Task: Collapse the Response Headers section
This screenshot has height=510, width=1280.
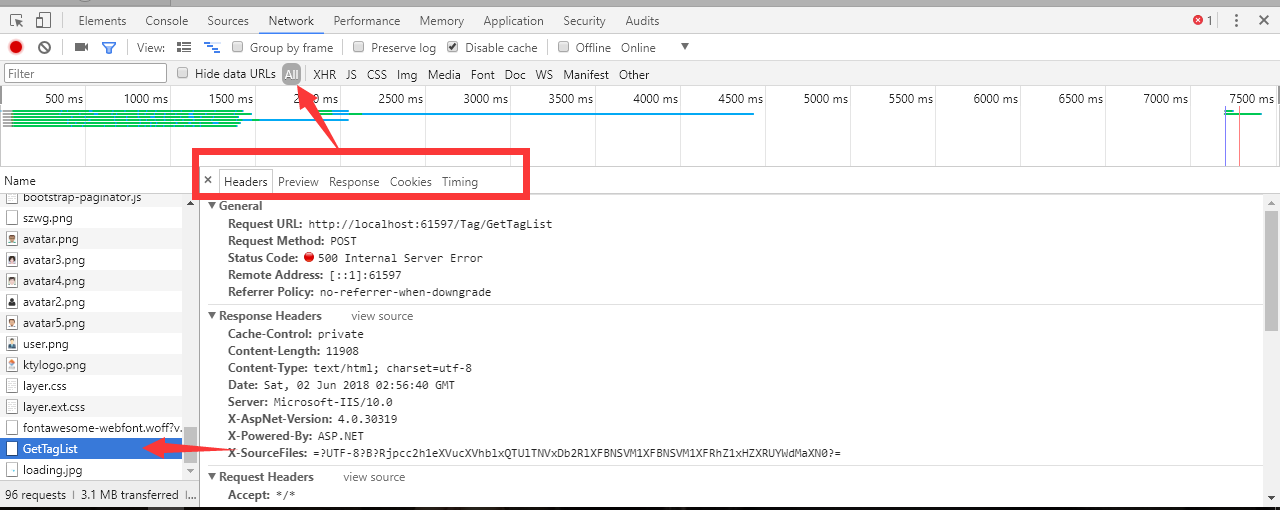Action: click(x=212, y=316)
